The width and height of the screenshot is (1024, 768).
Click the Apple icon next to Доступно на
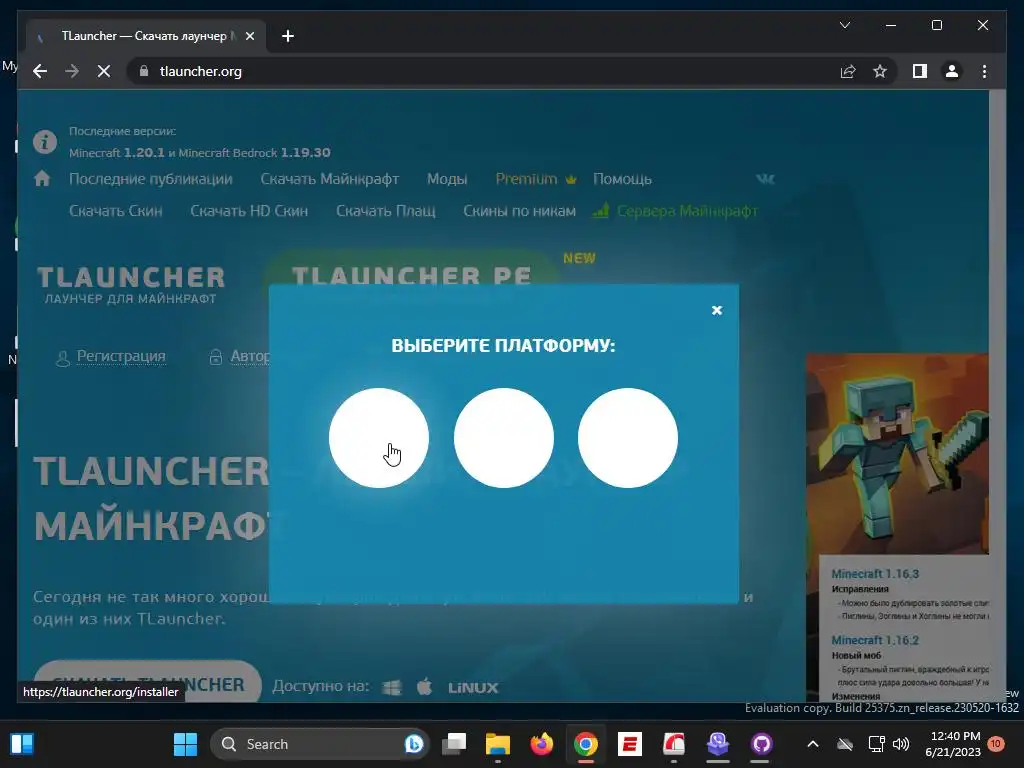pyautogui.click(x=424, y=687)
